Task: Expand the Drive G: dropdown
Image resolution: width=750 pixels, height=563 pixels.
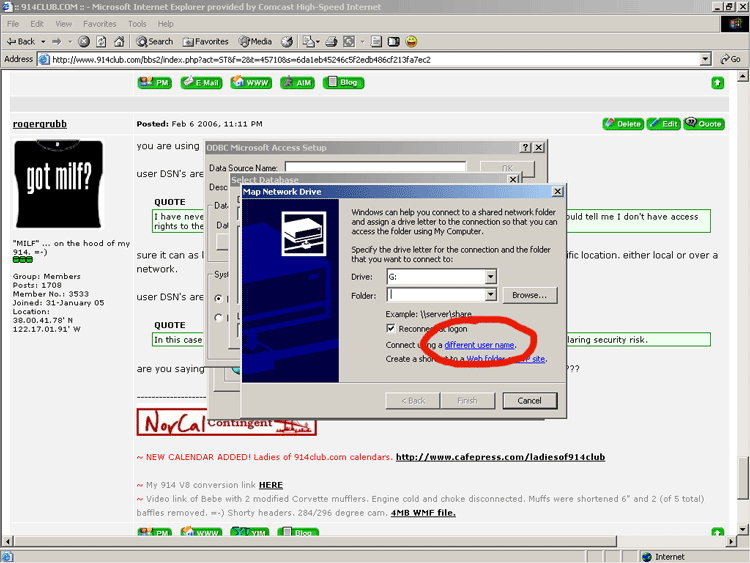Action: click(490, 276)
